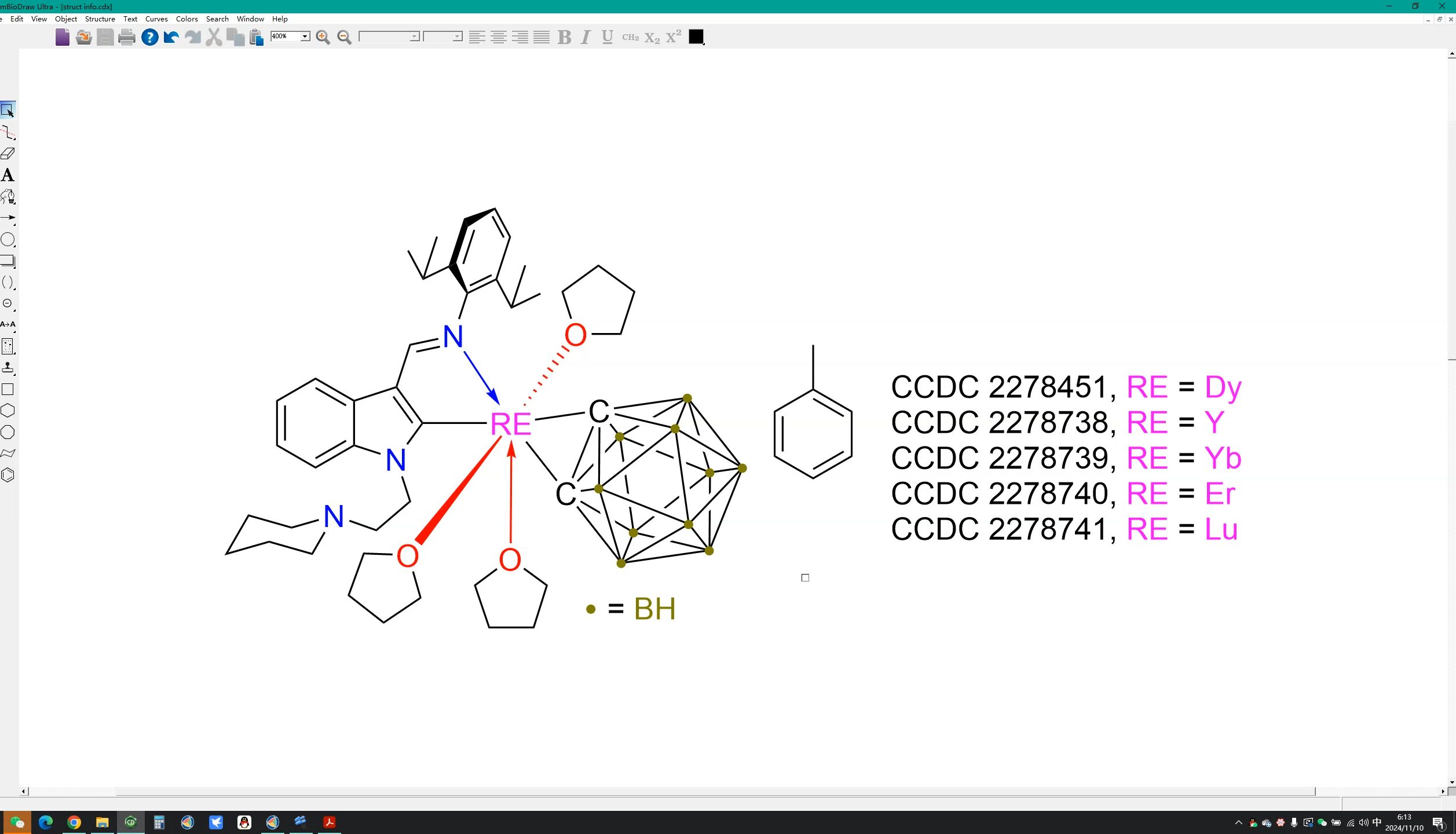Open a file using toolbar icon

click(x=83, y=37)
